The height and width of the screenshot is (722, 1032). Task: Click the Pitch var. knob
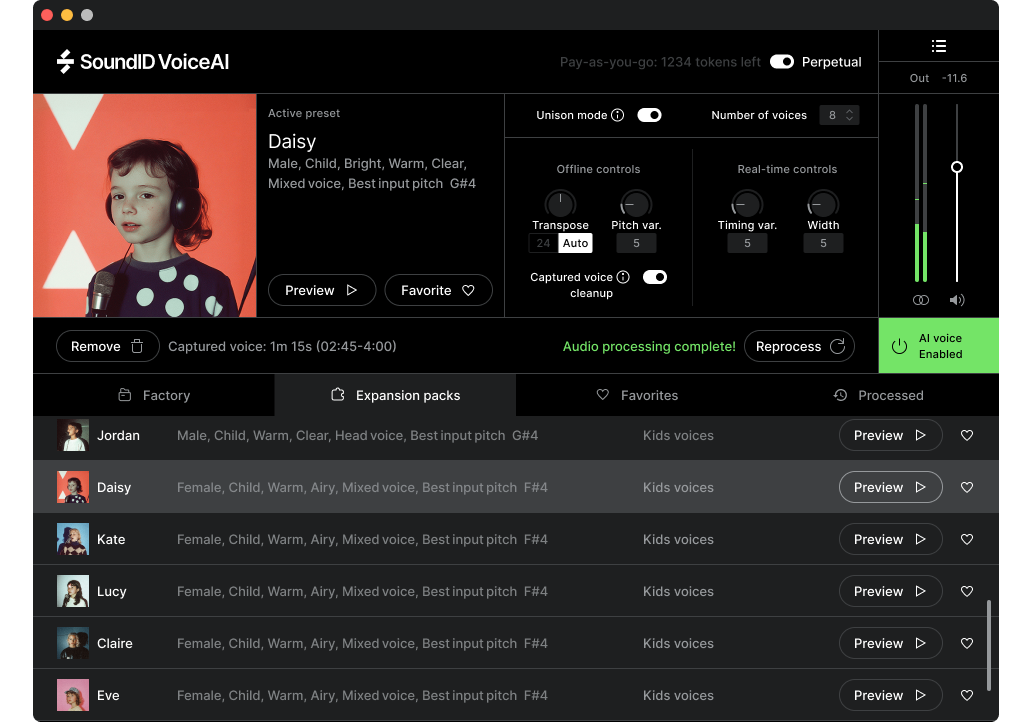[636, 203]
